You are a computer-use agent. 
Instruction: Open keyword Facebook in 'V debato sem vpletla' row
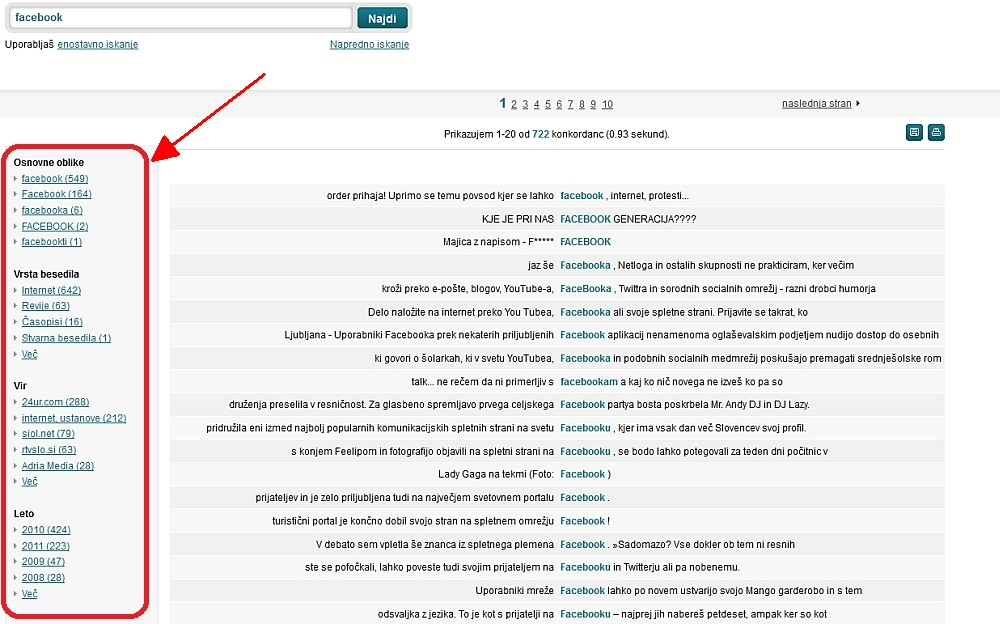[x=582, y=544]
